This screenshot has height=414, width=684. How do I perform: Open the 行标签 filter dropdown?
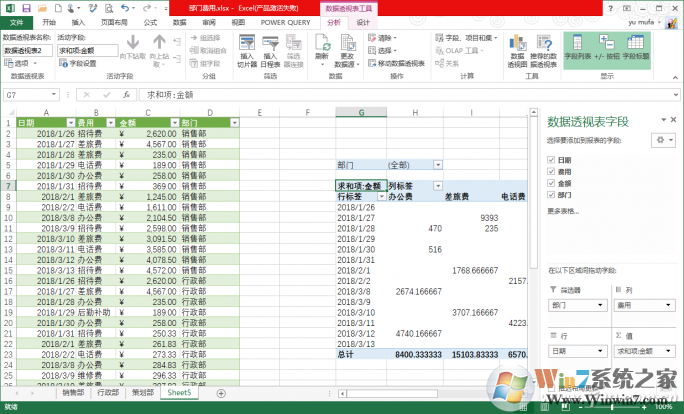point(380,197)
